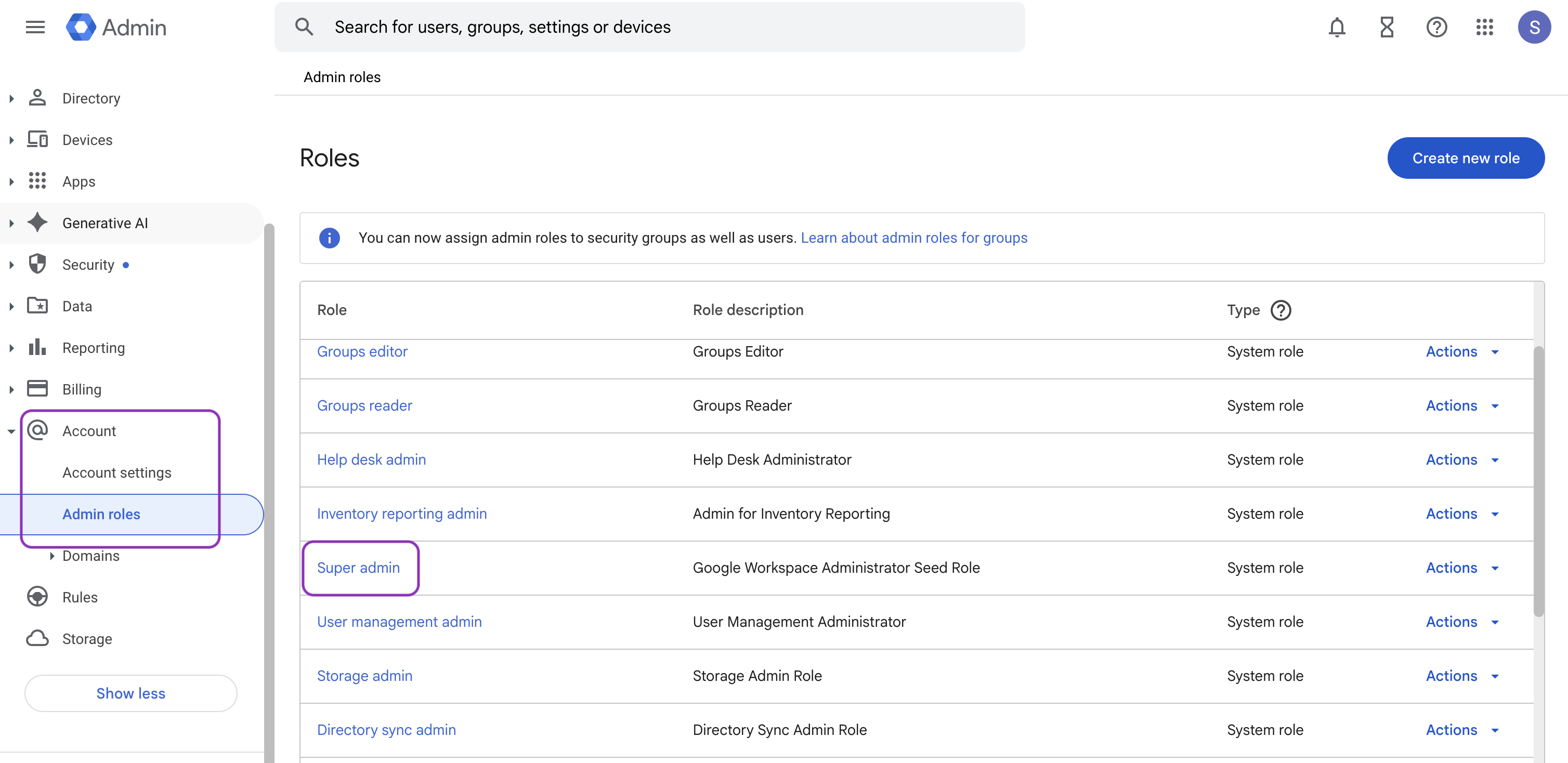
Task: Open the hourglass tasks icon
Action: click(1386, 27)
